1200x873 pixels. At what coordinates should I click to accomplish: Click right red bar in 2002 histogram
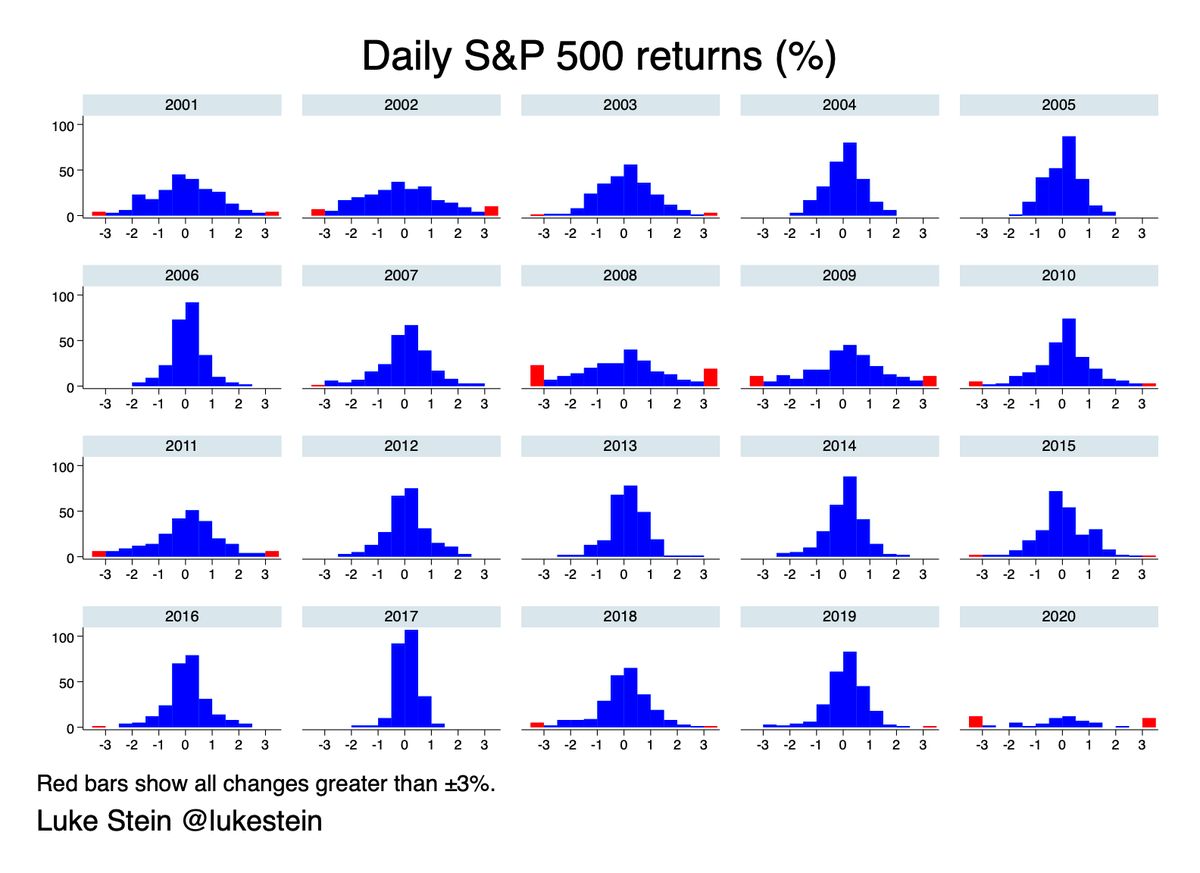click(491, 211)
